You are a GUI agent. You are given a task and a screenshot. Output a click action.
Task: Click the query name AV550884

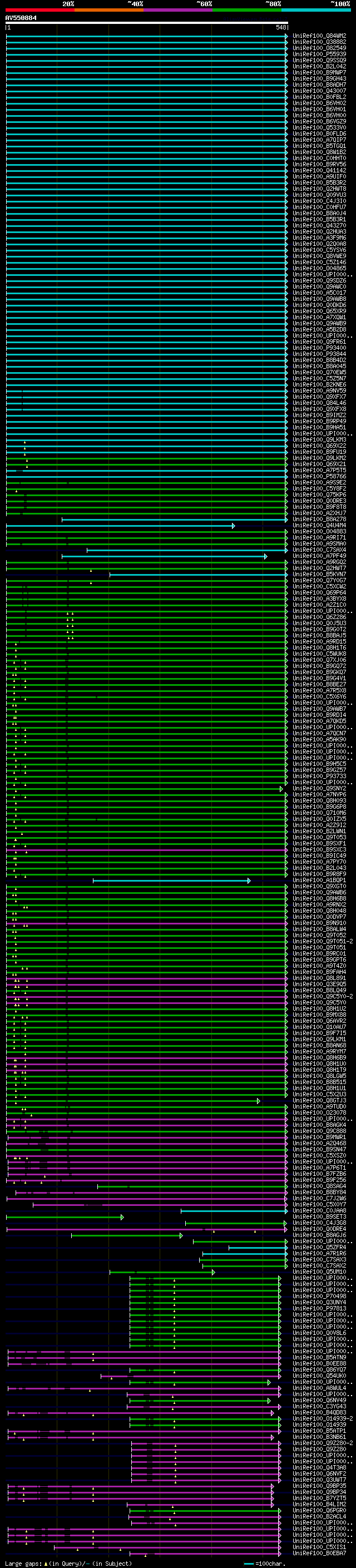tap(21, 18)
